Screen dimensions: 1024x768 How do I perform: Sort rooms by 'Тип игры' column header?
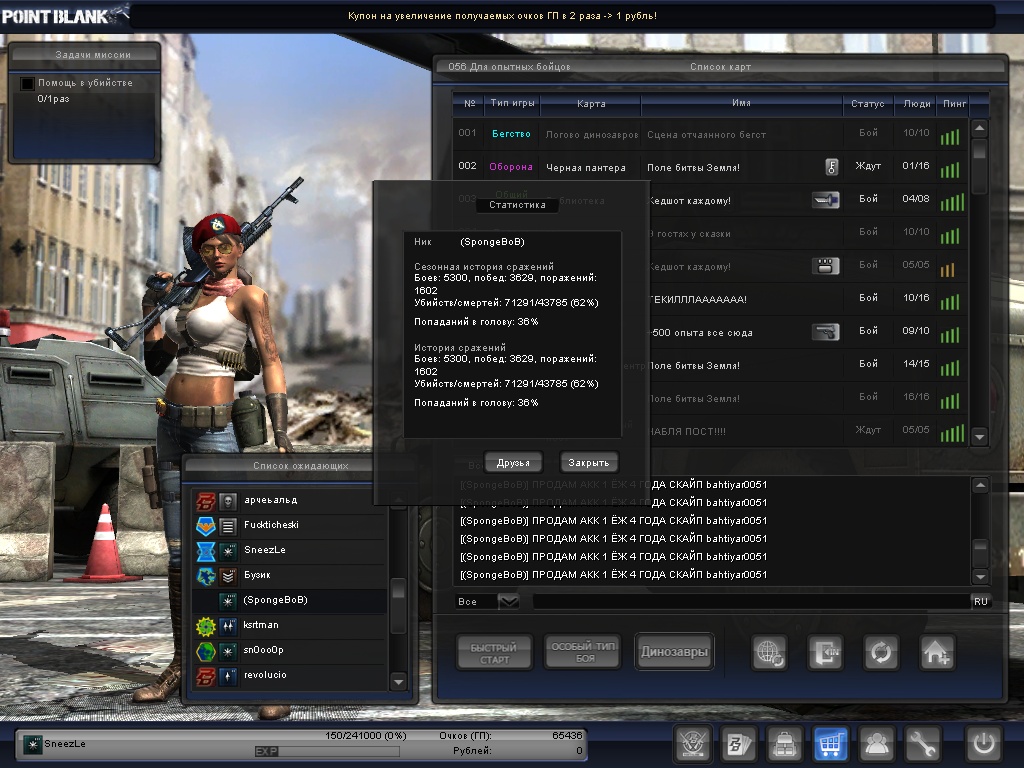[513, 104]
